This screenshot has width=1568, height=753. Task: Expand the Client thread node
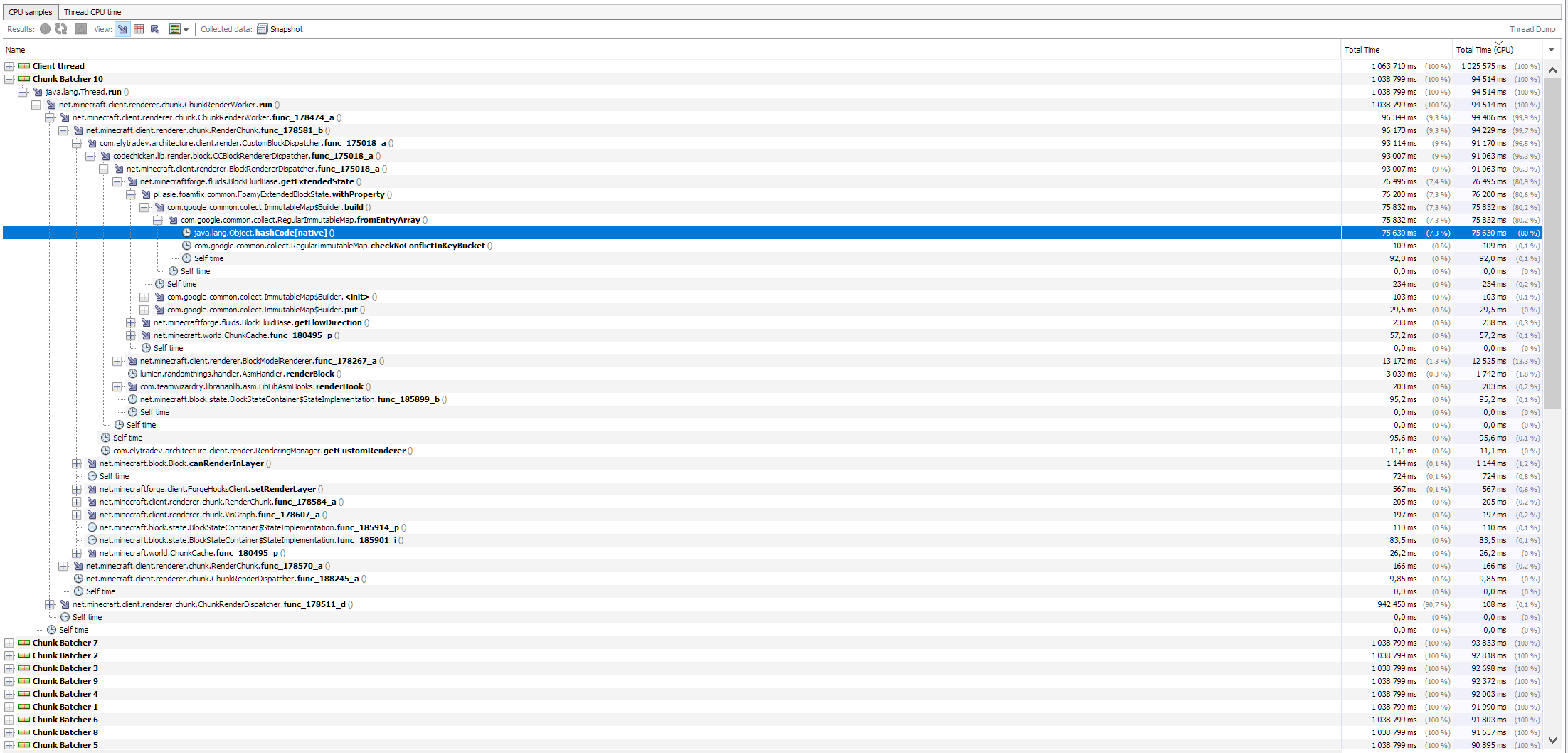(9, 66)
